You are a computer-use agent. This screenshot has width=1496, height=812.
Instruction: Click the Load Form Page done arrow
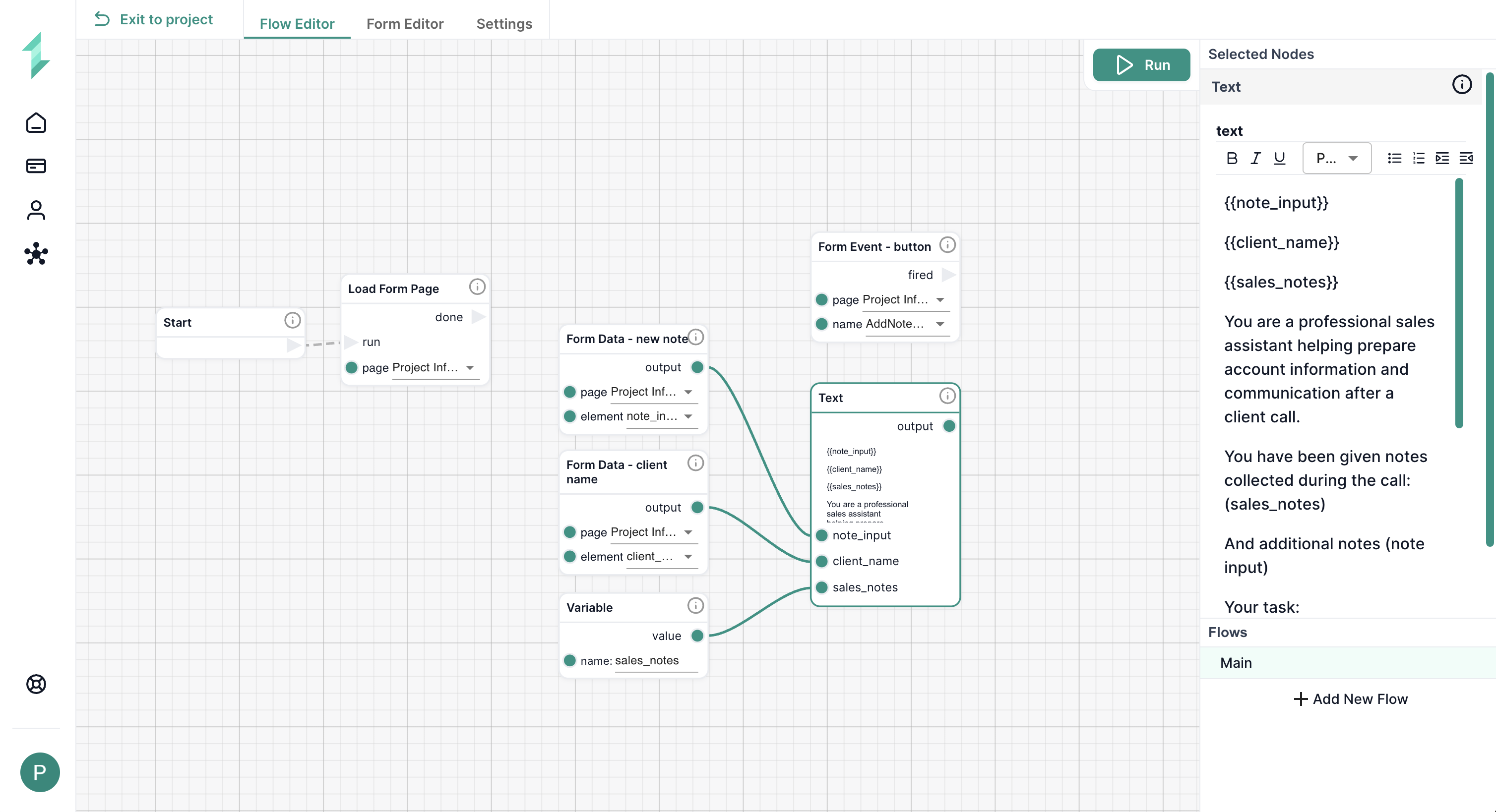[478, 317]
